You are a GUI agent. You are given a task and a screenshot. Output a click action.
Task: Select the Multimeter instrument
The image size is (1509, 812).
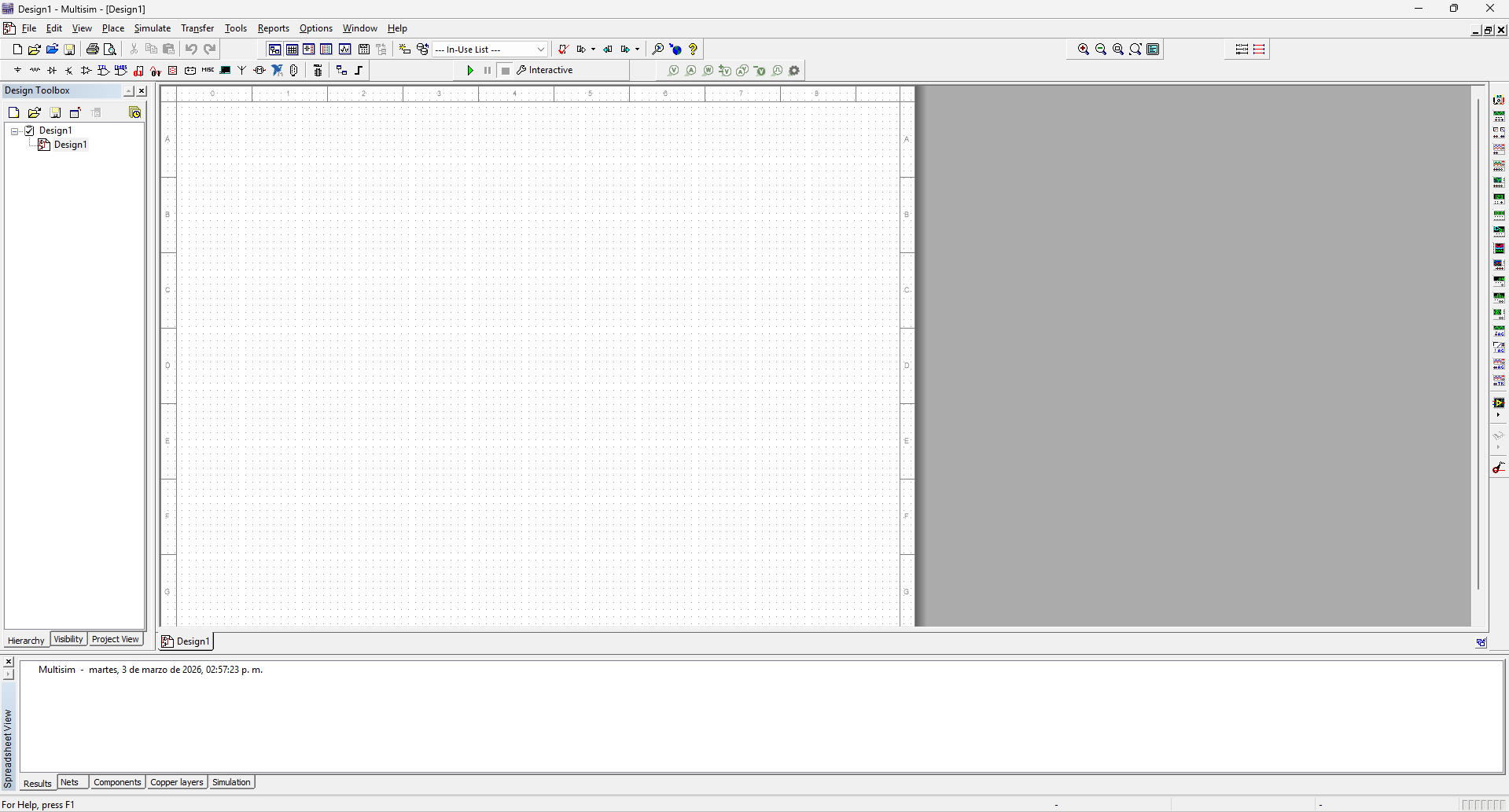1499,99
